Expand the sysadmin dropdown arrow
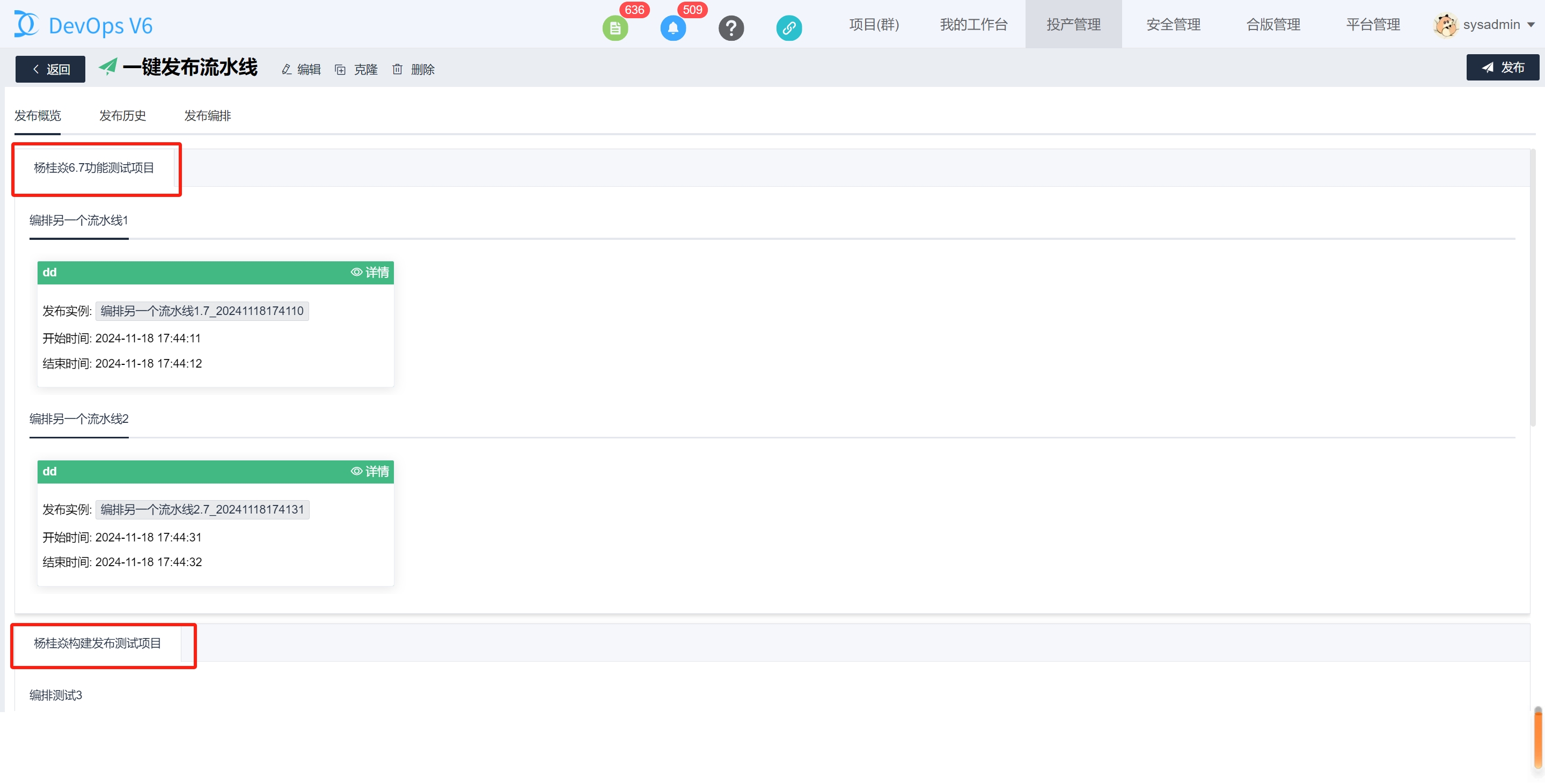 click(1531, 25)
